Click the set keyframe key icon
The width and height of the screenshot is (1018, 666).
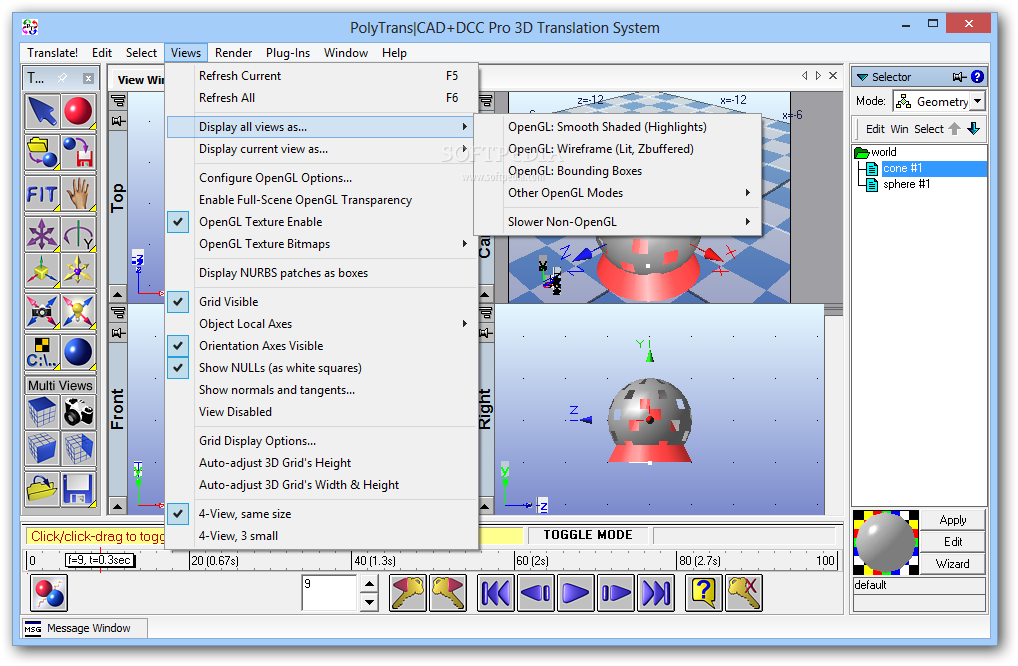click(408, 593)
